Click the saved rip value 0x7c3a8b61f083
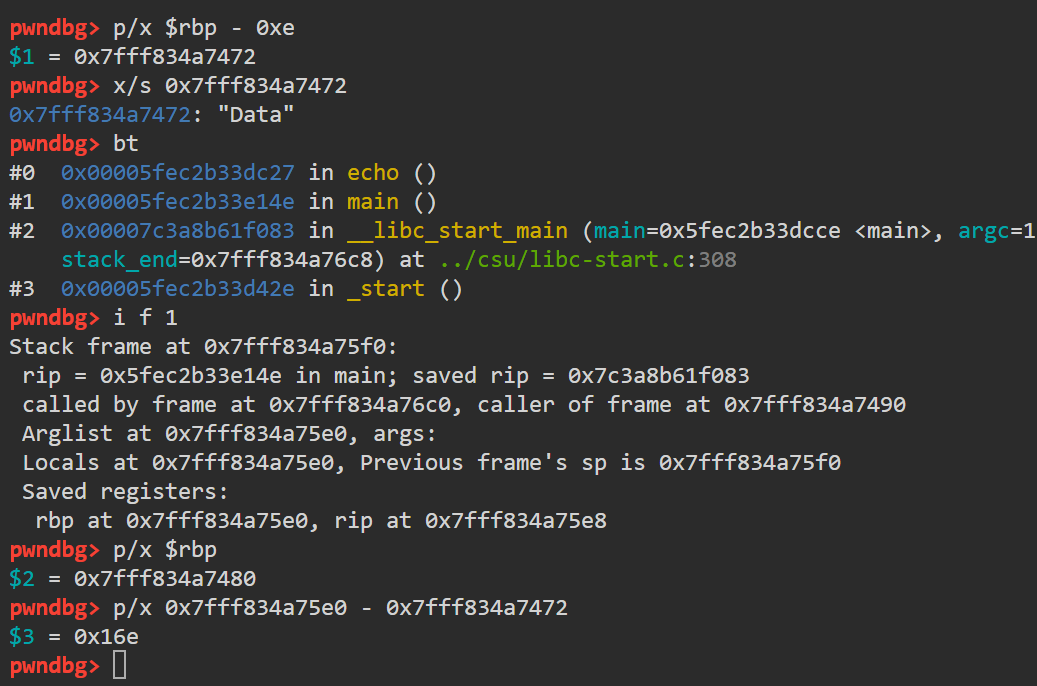This screenshot has width=1037, height=686. pos(659,376)
